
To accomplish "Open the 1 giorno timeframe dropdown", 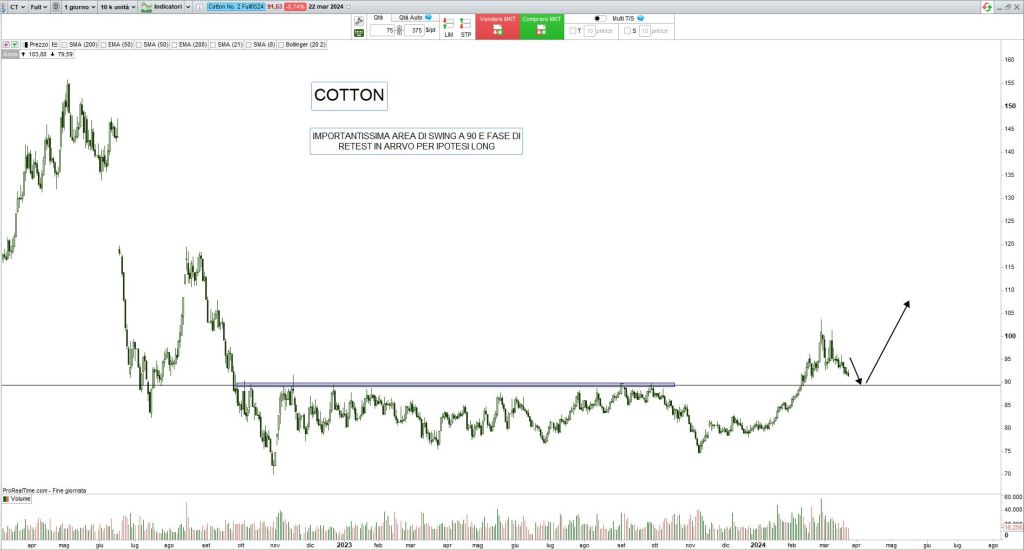I will coord(80,7).
